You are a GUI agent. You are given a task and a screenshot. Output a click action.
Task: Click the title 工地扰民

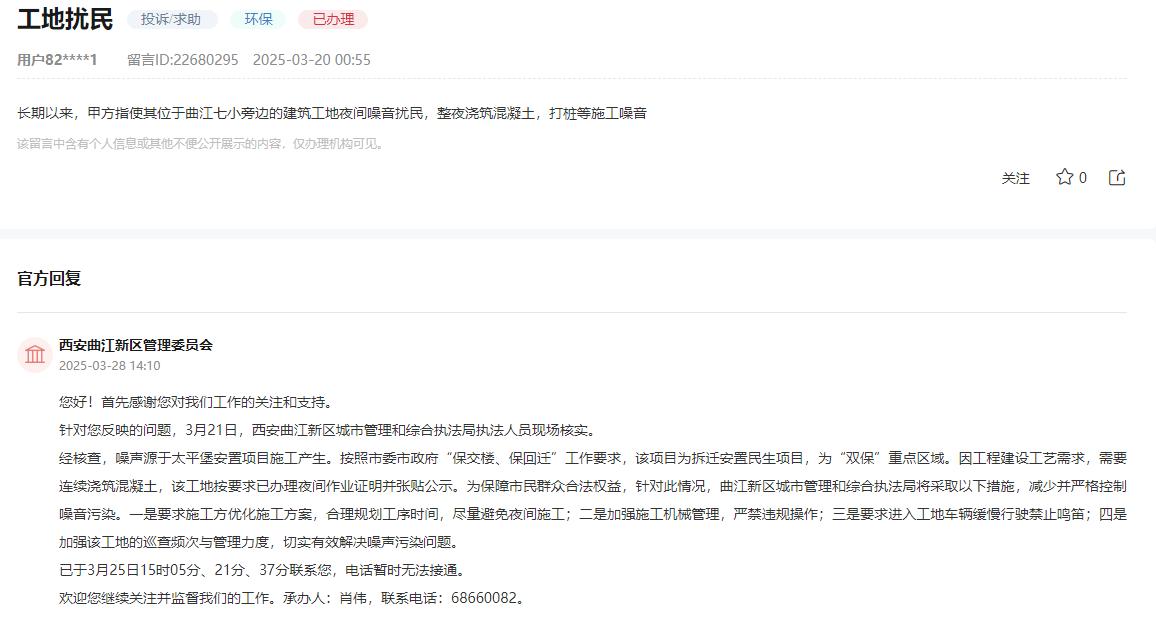pos(65,19)
